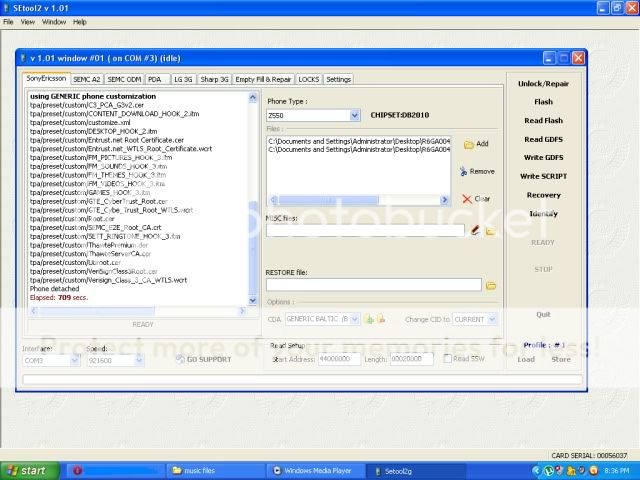The width and height of the screenshot is (640, 480).
Task: Open the Change CID to CURRENT dropdown
Action: click(x=492, y=319)
